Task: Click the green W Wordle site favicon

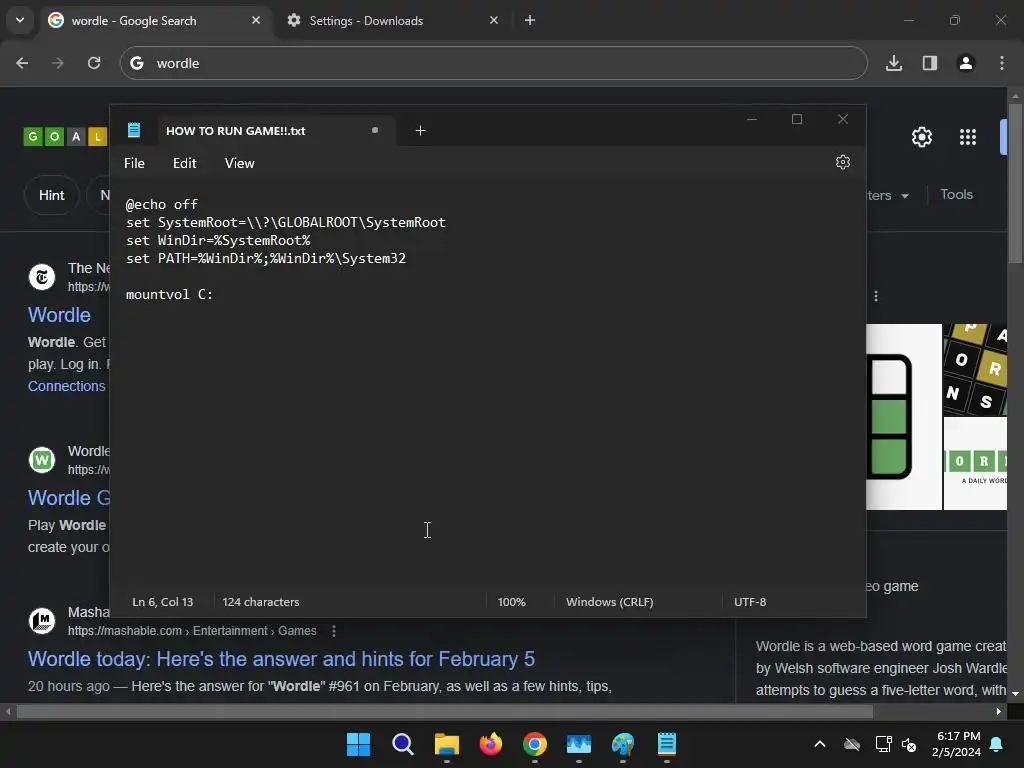Action: point(42,460)
